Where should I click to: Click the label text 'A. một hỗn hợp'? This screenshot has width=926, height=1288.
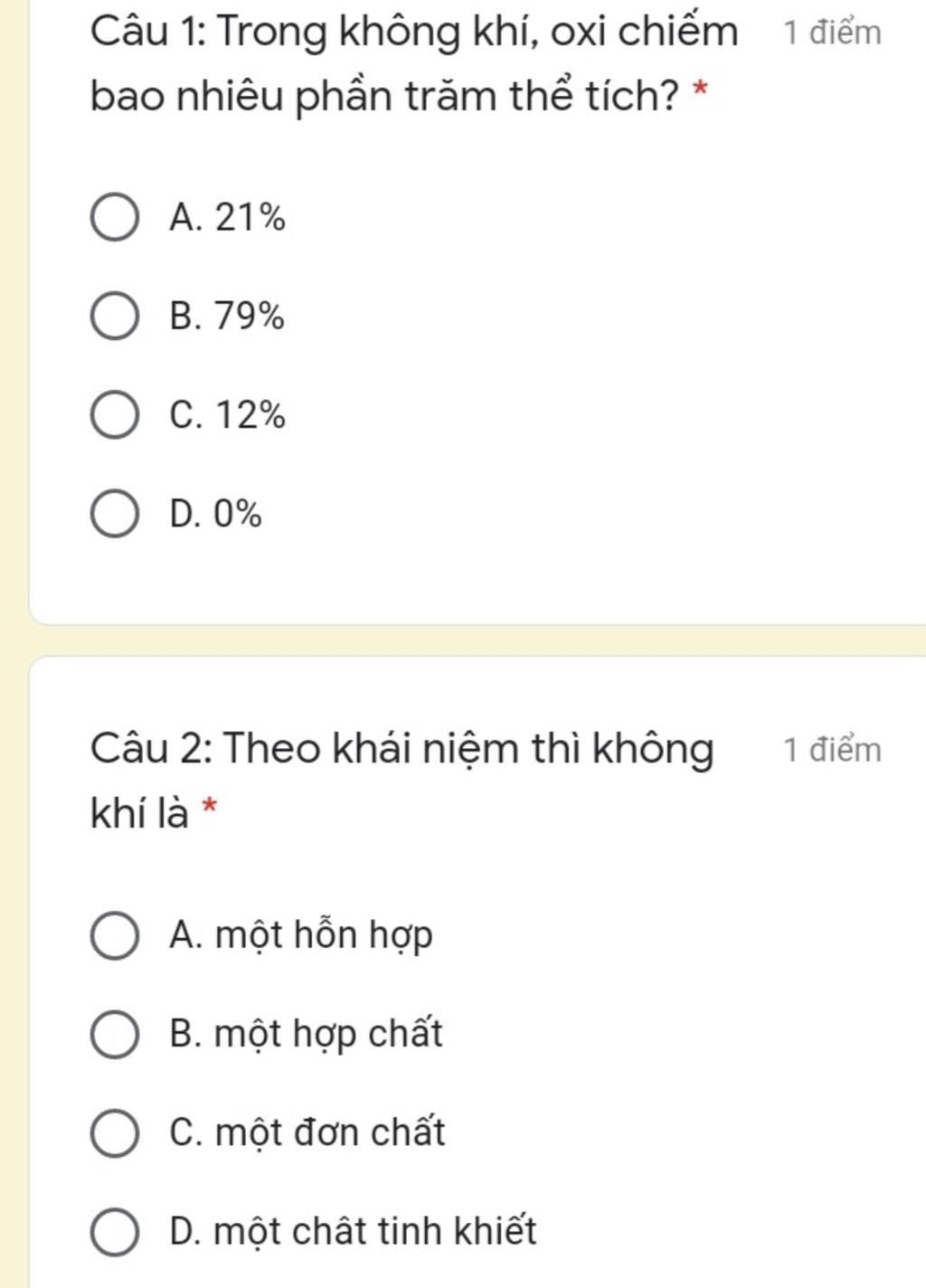(x=301, y=935)
